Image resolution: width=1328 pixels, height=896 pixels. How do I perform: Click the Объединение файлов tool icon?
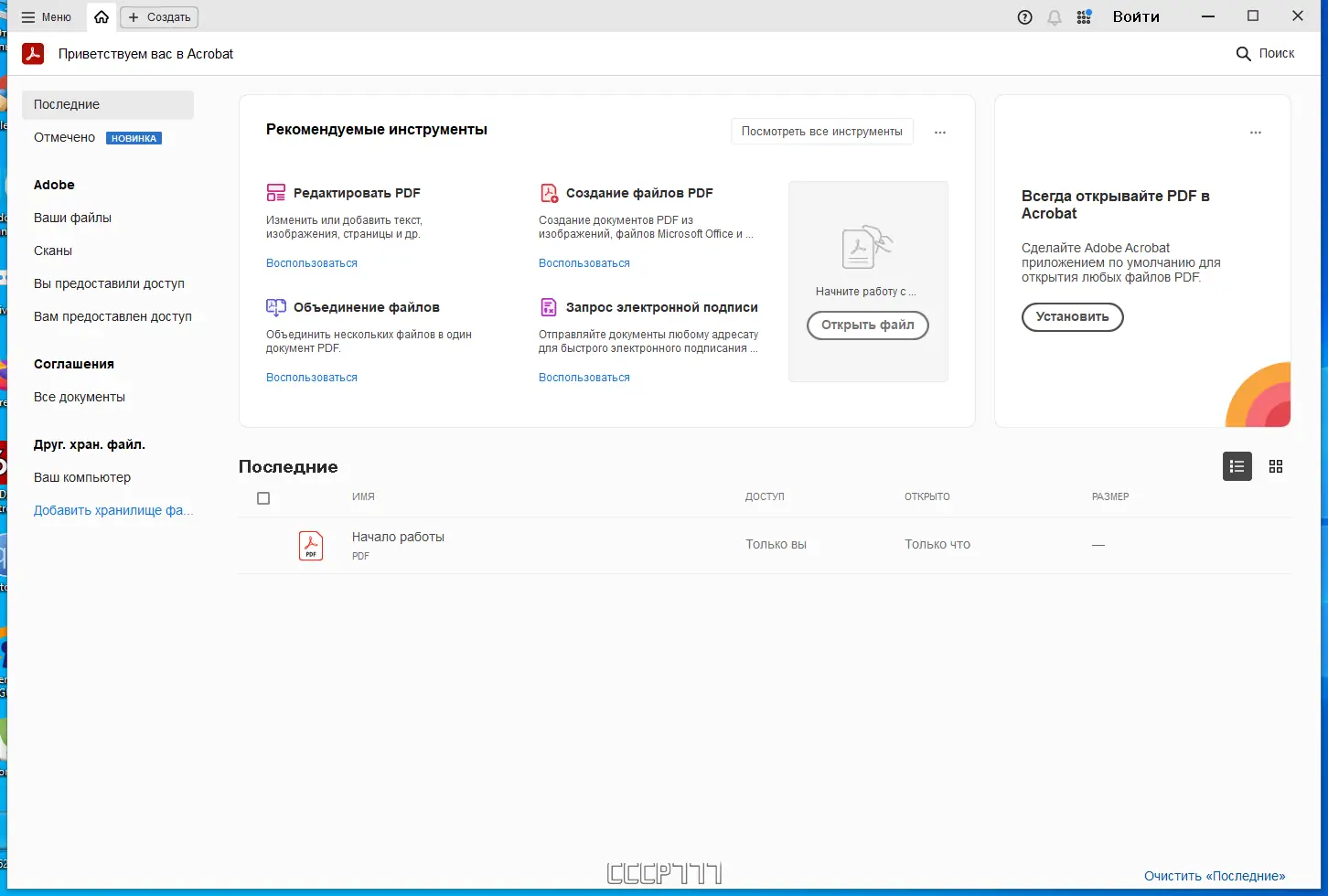[x=276, y=307]
